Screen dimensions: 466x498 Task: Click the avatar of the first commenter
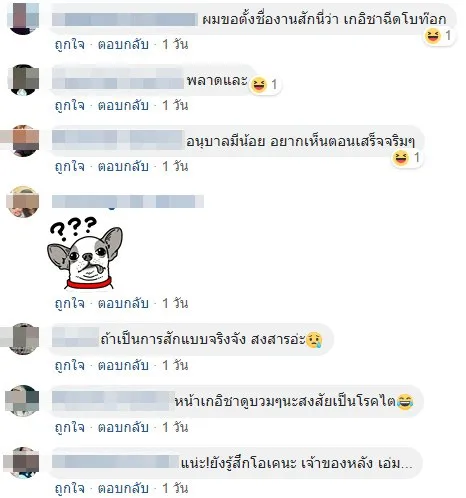[23, 18]
